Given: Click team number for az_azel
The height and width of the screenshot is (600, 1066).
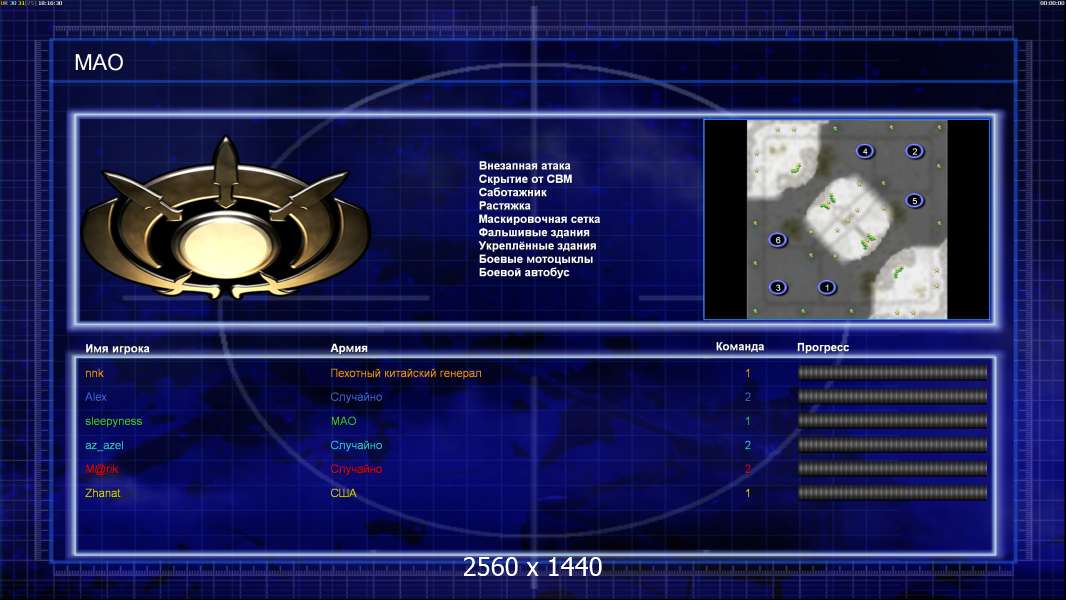Looking at the screenshot, I should click(x=748, y=446).
